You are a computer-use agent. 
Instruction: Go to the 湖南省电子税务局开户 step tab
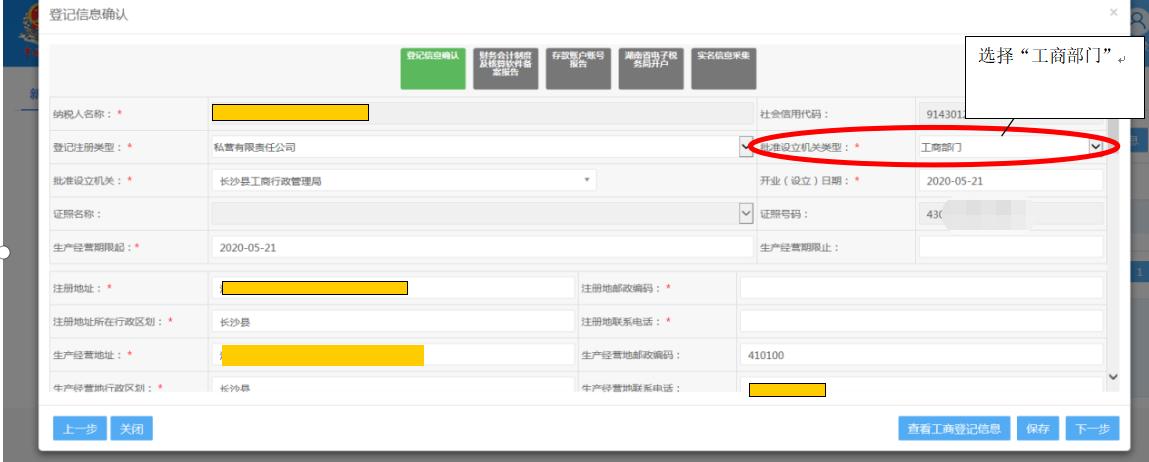651,69
